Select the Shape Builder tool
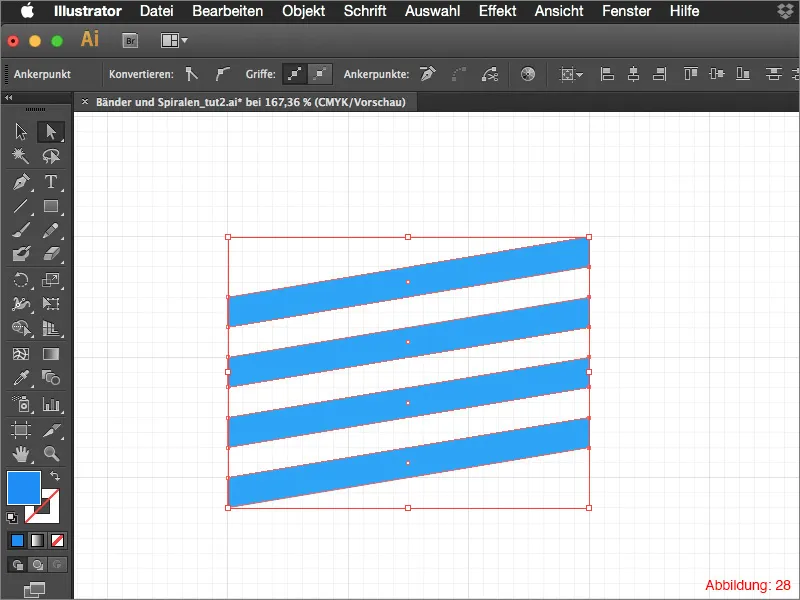Viewport: 800px width, 600px height. tap(21, 328)
